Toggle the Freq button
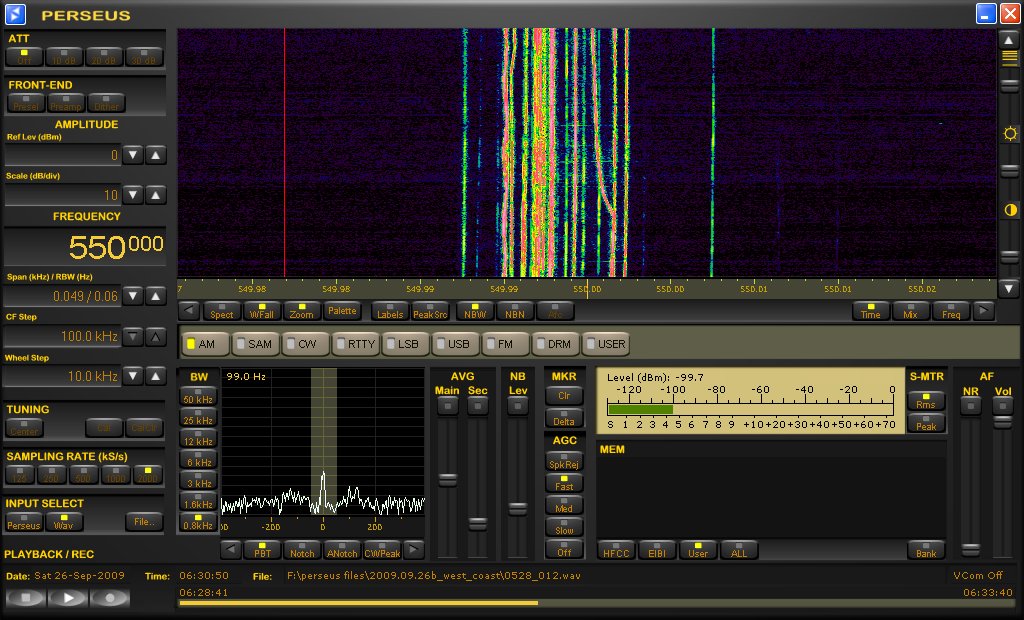The height and width of the screenshot is (620, 1024). (x=951, y=311)
